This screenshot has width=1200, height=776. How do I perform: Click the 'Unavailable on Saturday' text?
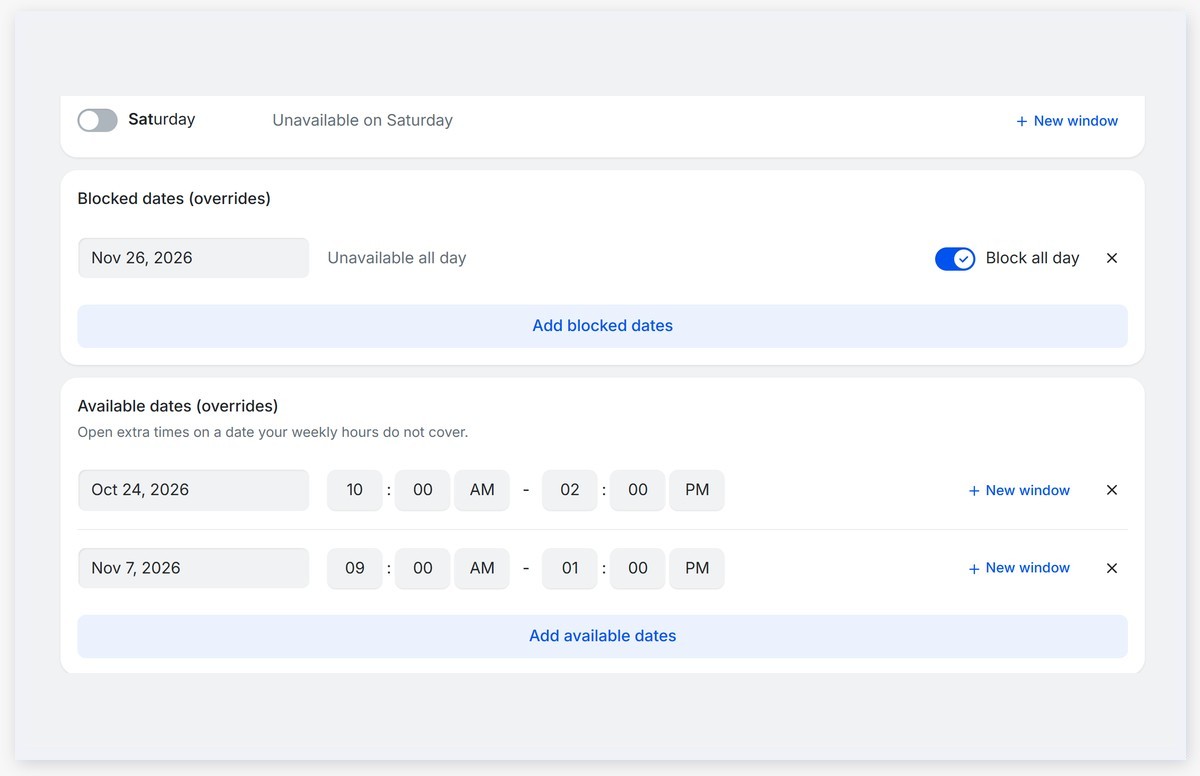363,121
